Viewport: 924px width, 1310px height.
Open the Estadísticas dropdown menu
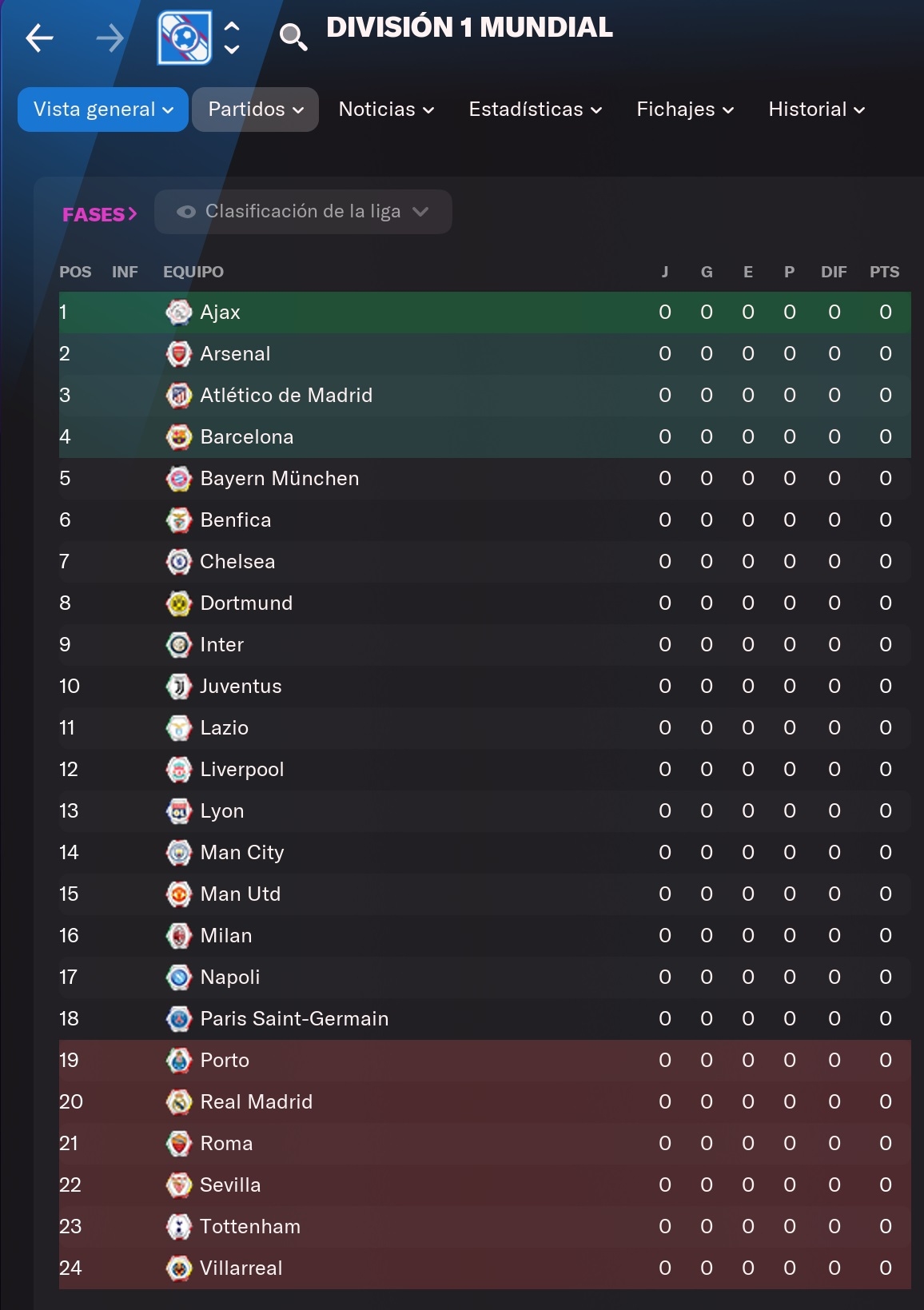point(535,109)
